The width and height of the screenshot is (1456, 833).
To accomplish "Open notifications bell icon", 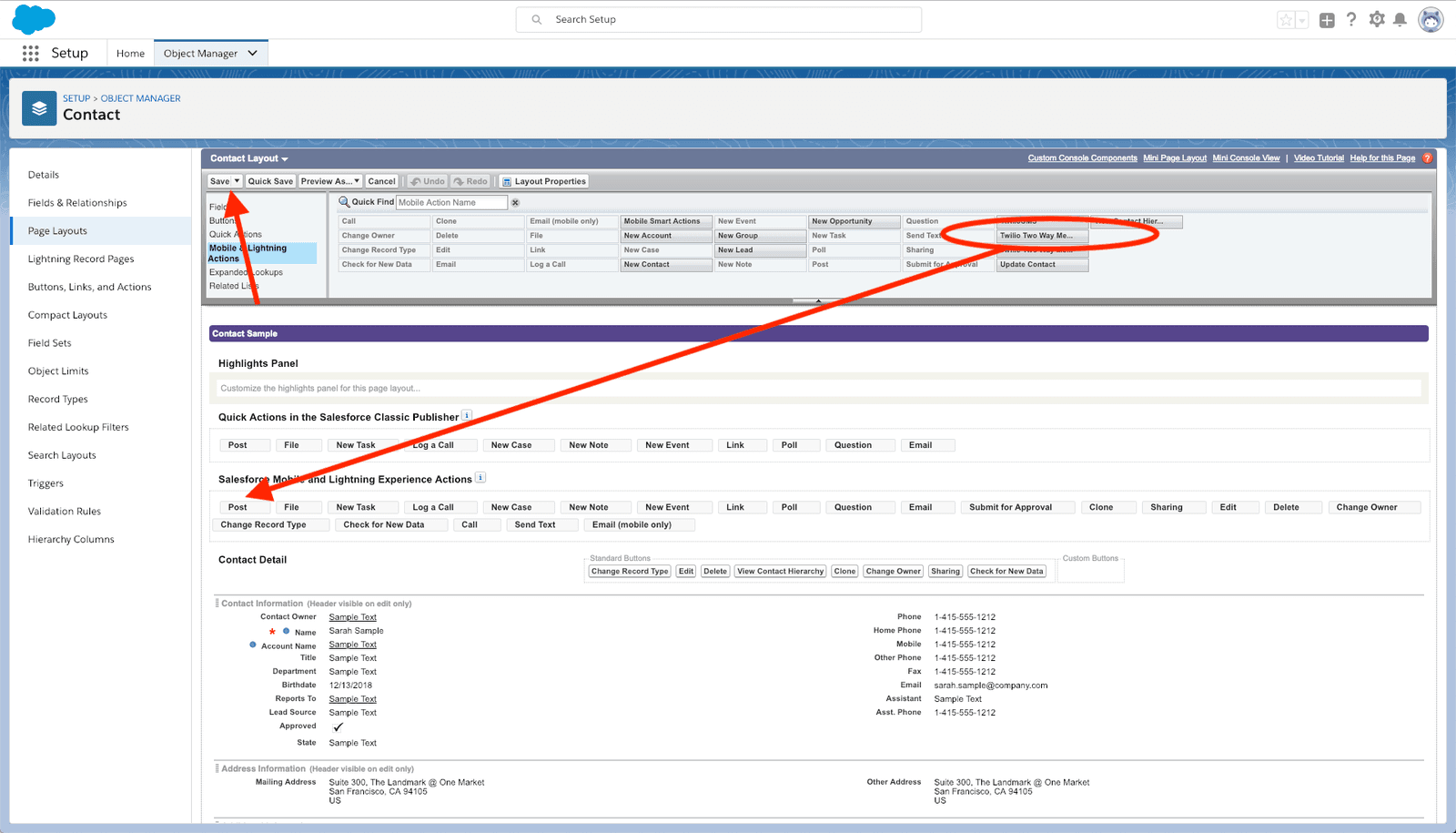I will point(1400,19).
